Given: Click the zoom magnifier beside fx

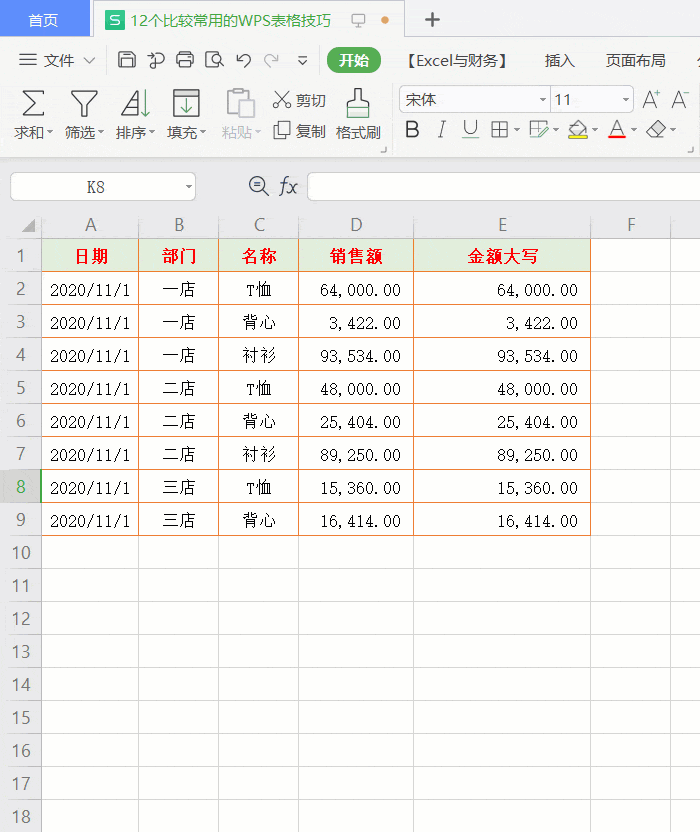Looking at the screenshot, I should click(258, 186).
